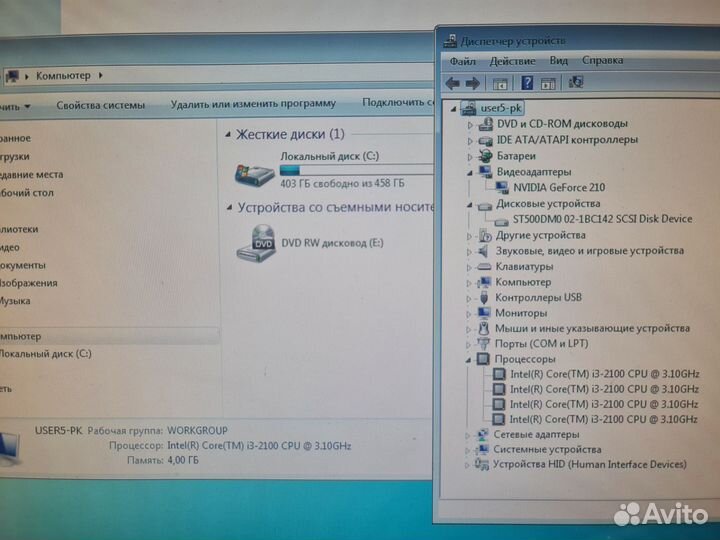Collapse Устройства со съемными носителями group
720x540 pixels.
pyautogui.click(x=230, y=208)
